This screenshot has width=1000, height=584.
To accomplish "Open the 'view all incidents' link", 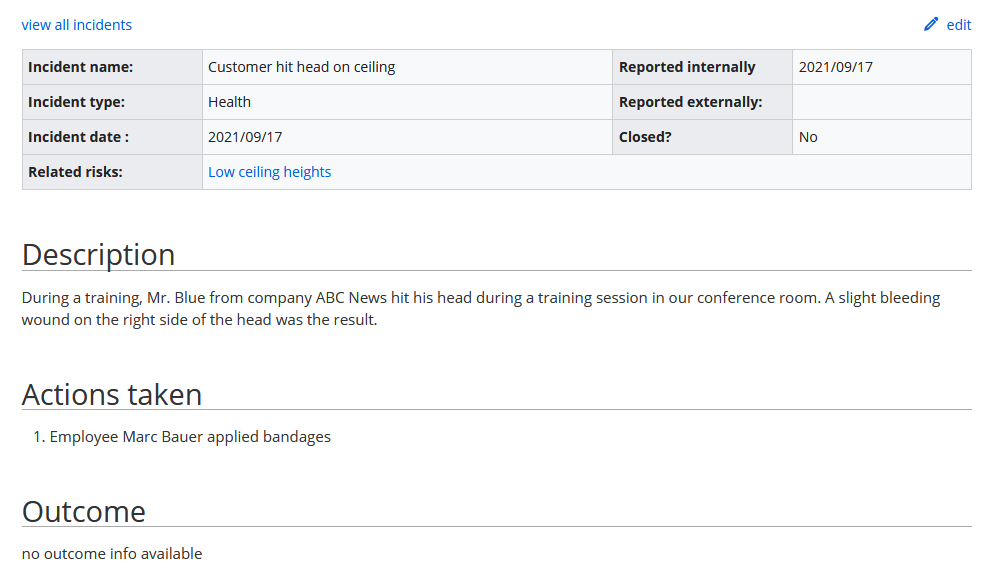I will pyautogui.click(x=77, y=25).
